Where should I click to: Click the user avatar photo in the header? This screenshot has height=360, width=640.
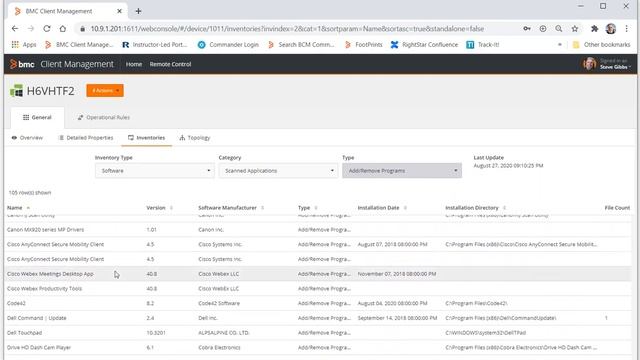589,64
